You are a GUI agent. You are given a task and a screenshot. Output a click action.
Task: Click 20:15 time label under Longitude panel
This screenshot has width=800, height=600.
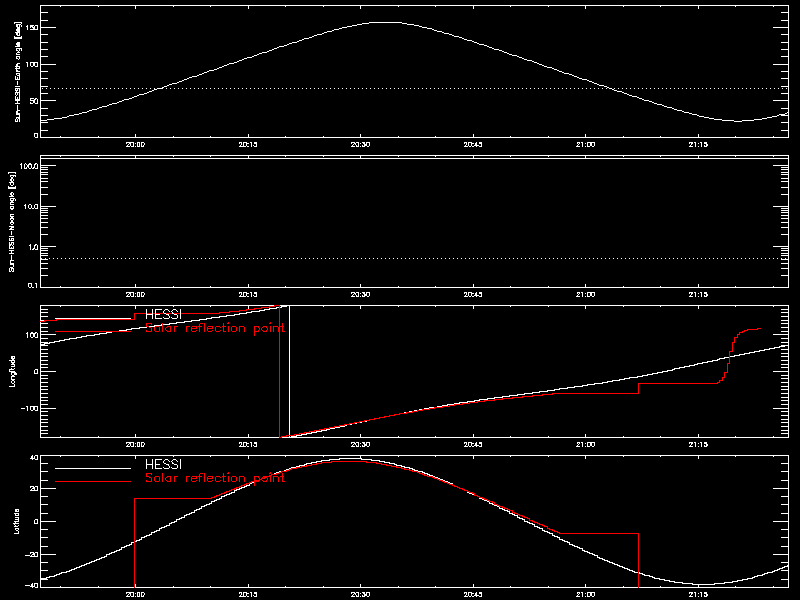[248, 444]
